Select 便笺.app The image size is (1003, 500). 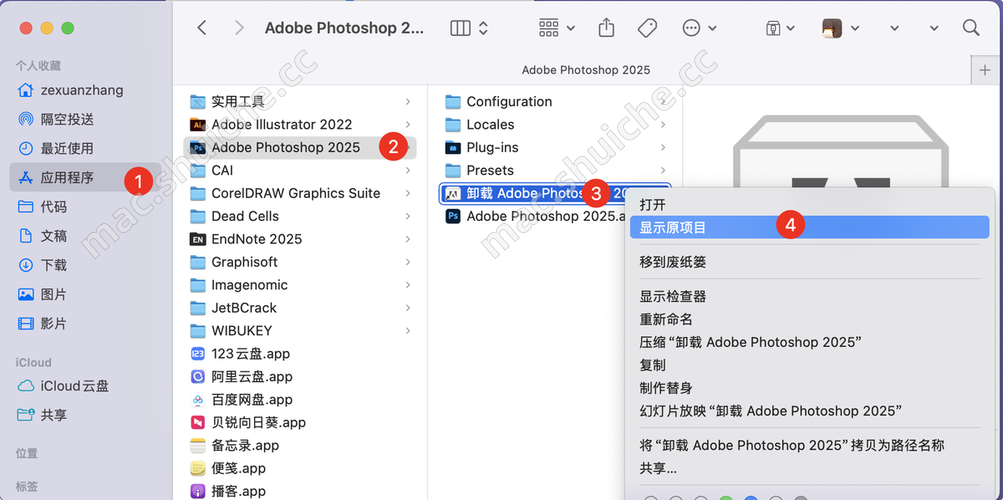pyautogui.click(x=300, y=469)
